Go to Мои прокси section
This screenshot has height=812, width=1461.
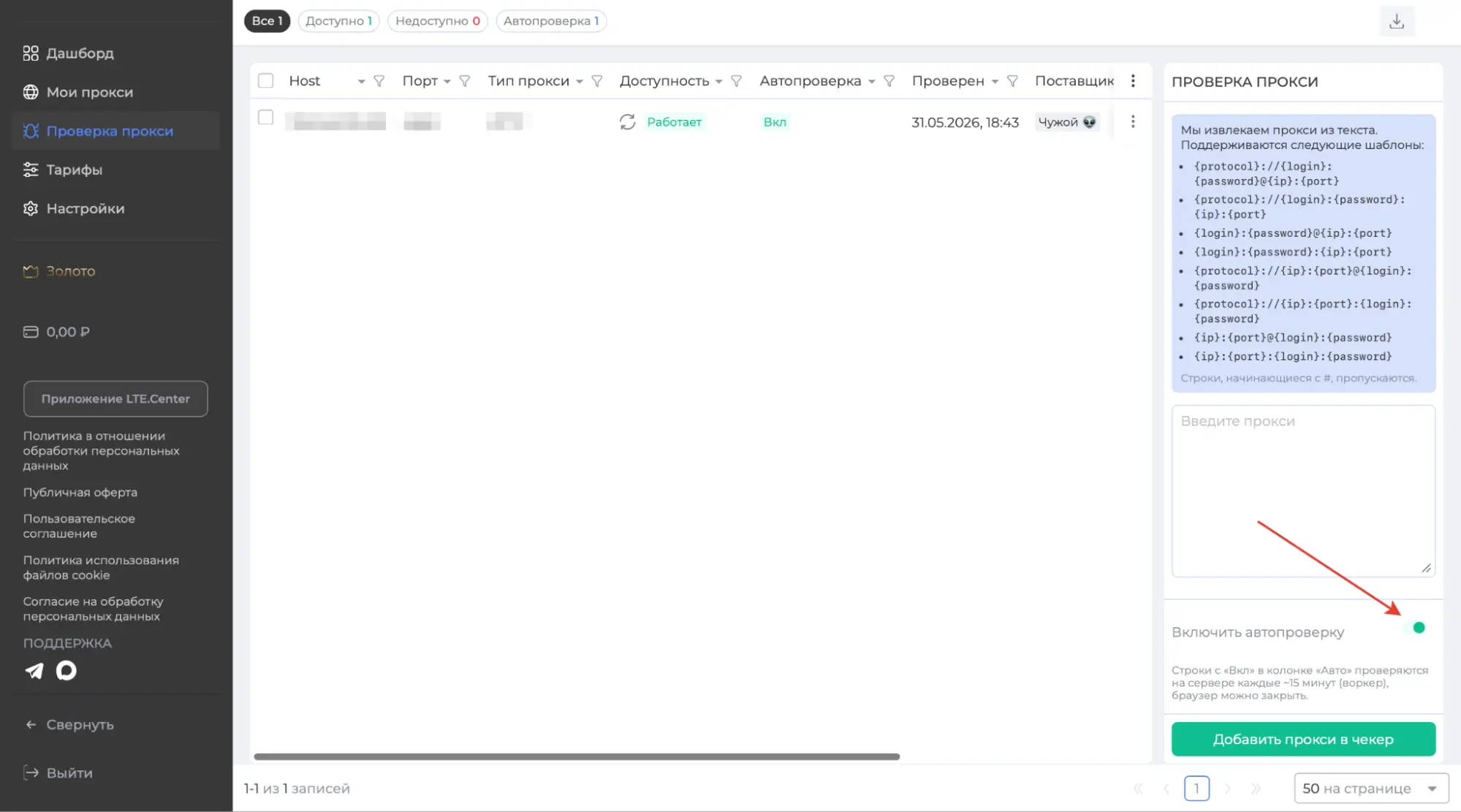point(115,92)
